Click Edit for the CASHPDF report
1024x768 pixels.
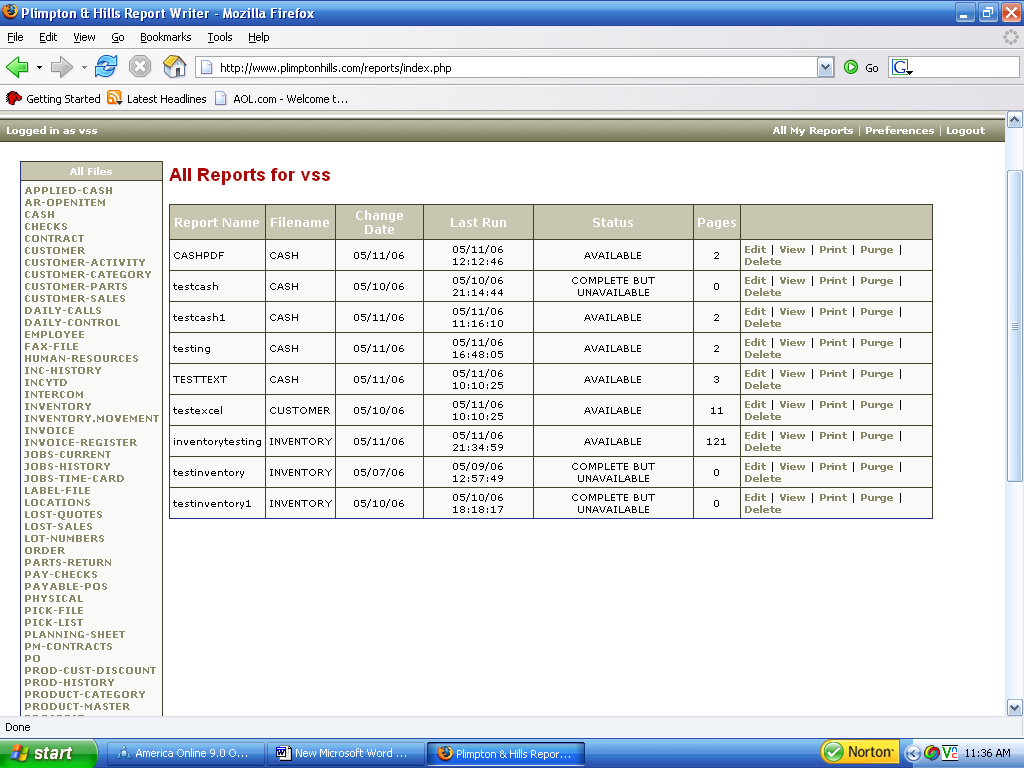pos(755,249)
